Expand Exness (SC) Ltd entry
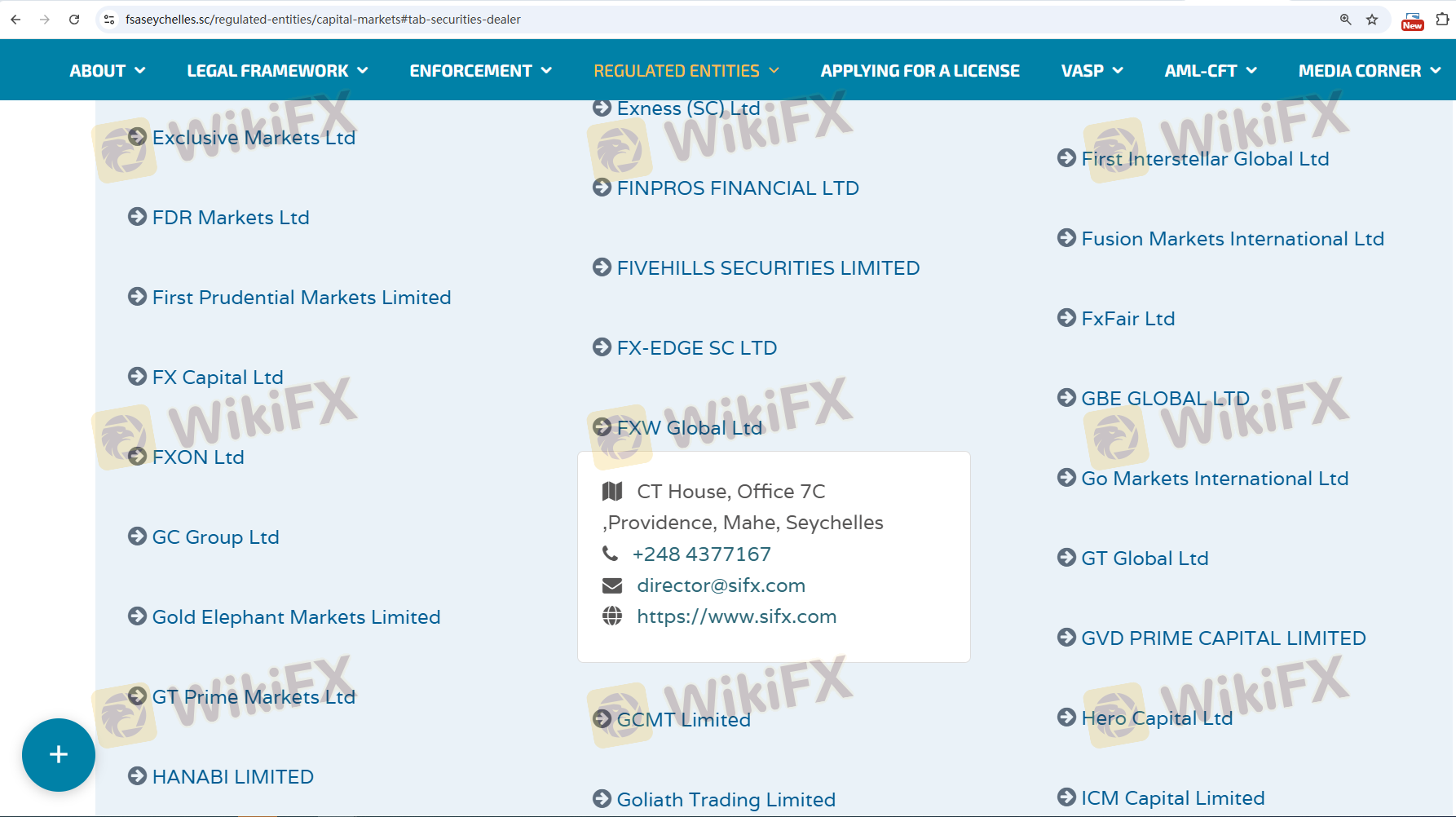This screenshot has width=1456, height=817. [677, 108]
